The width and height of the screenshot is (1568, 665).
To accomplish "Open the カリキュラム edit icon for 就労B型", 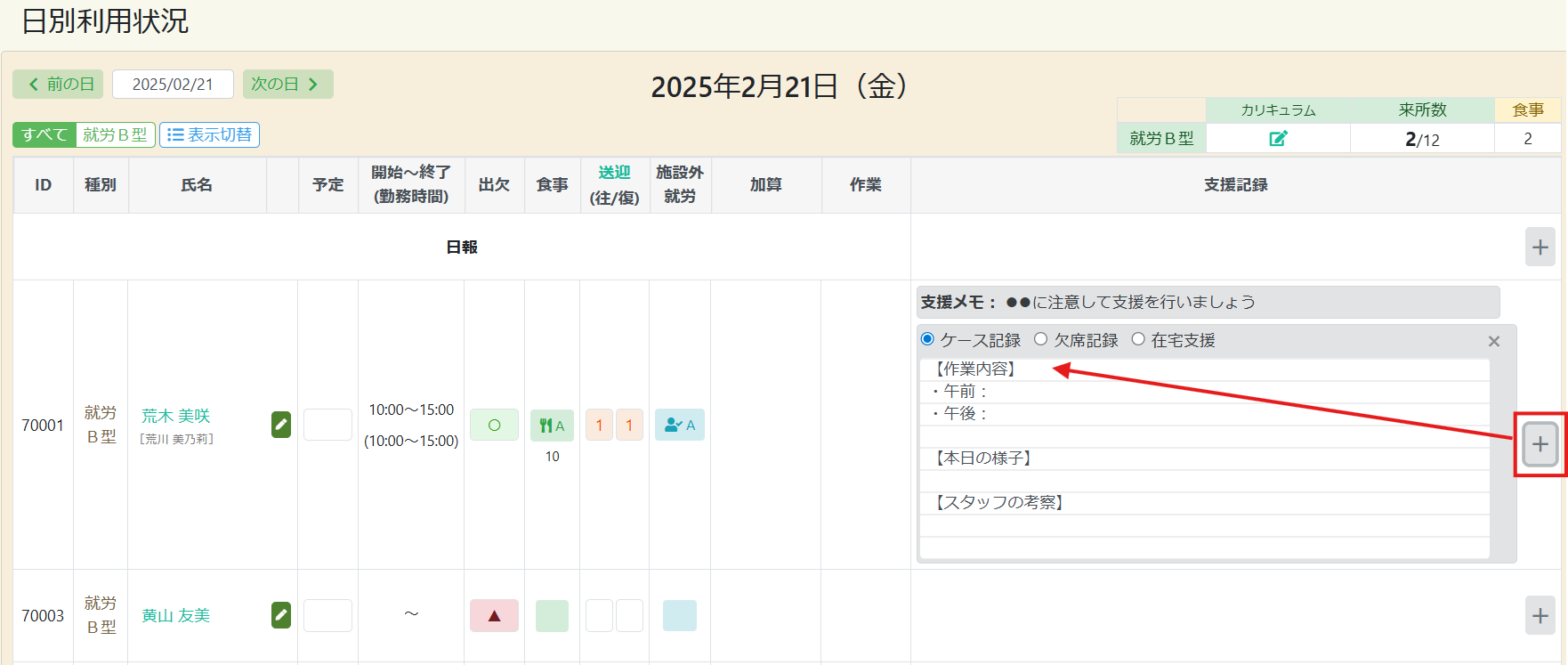I will [1278, 138].
